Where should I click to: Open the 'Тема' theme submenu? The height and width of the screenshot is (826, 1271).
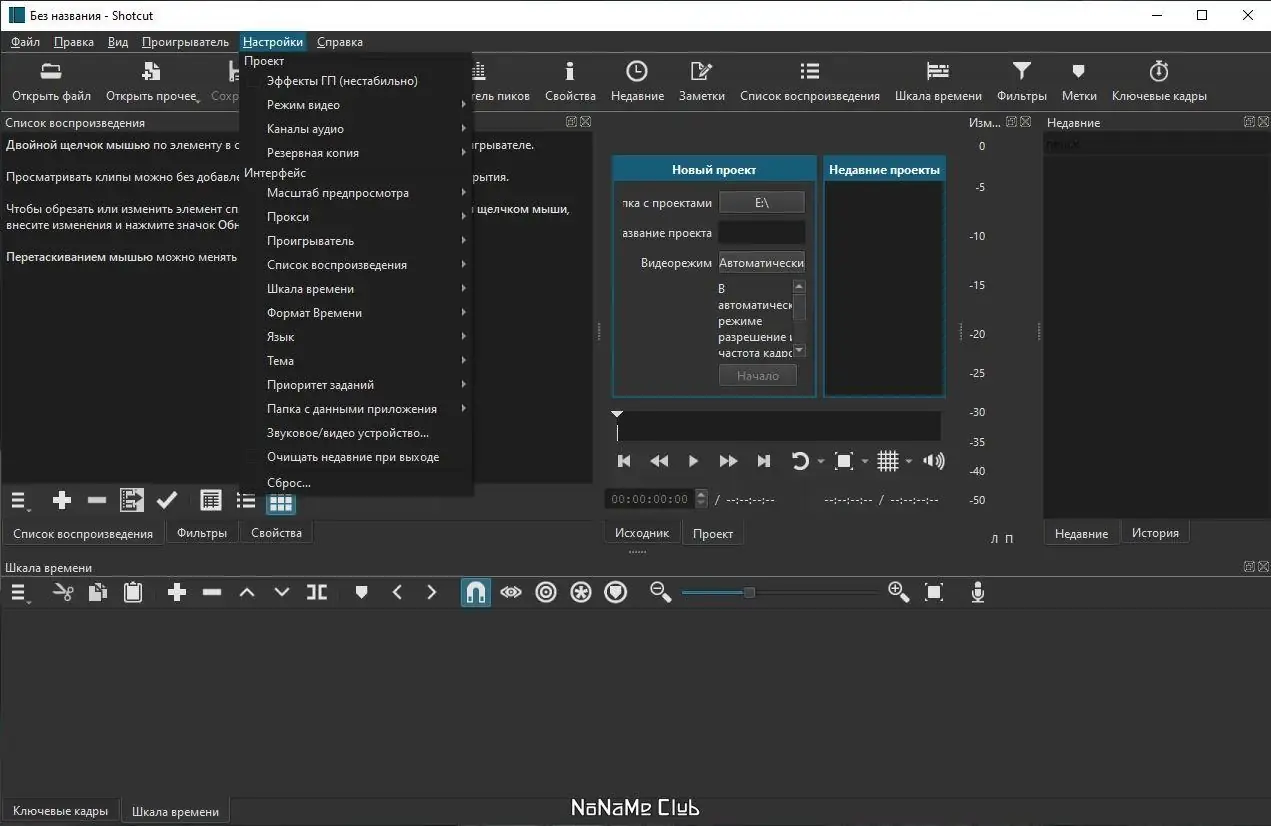point(280,361)
